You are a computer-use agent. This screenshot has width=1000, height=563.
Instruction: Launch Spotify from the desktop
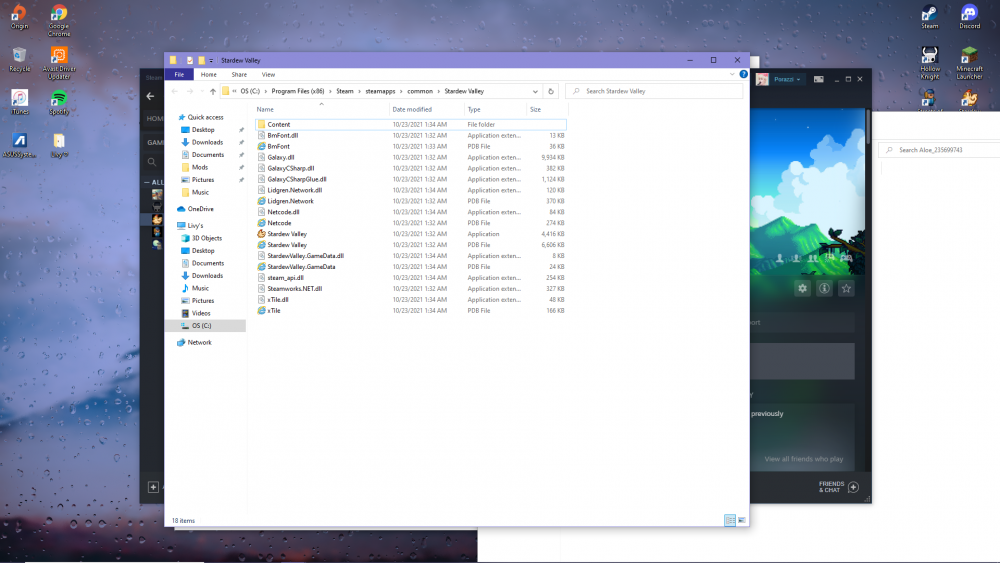pos(59,102)
